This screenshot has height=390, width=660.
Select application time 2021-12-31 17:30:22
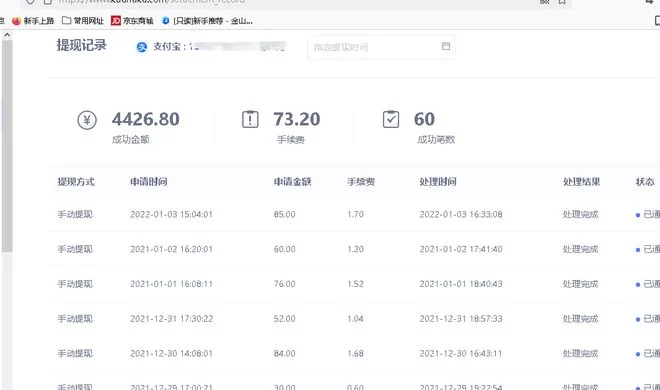tap(171, 319)
